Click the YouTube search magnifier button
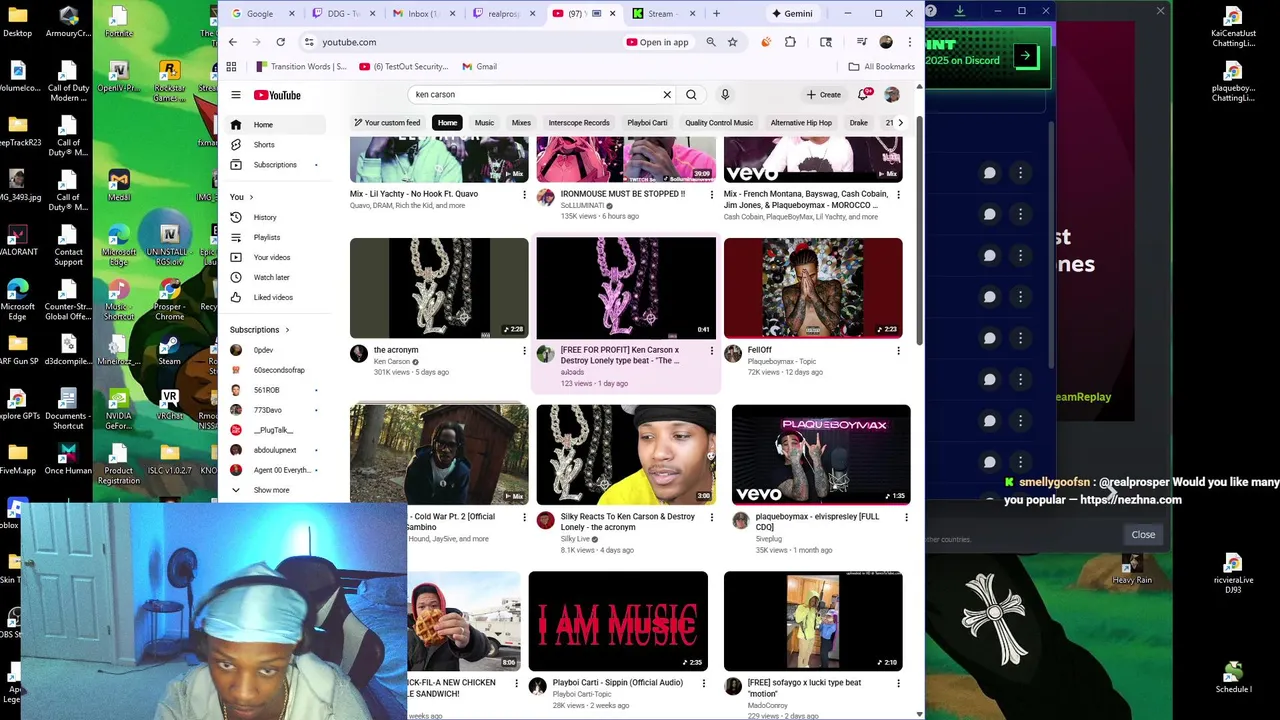Viewport: 1280px width, 720px height. tap(691, 95)
